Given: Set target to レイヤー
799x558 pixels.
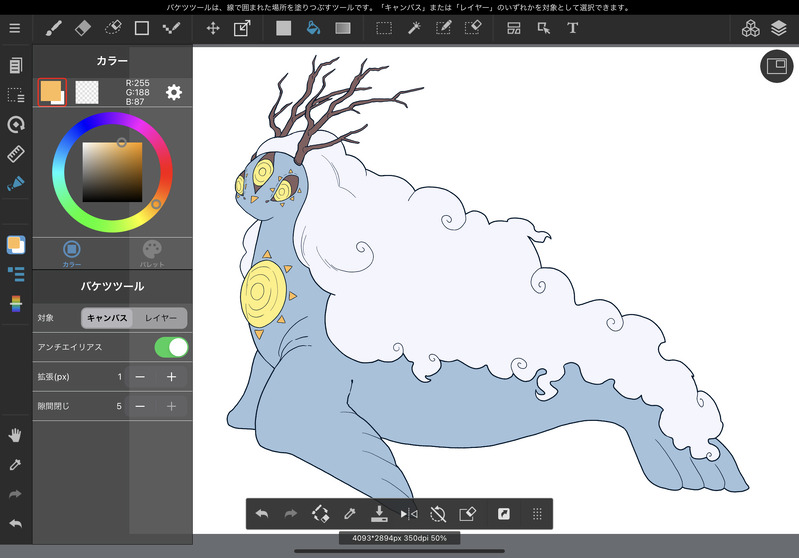Looking at the screenshot, I should pyautogui.click(x=161, y=318).
